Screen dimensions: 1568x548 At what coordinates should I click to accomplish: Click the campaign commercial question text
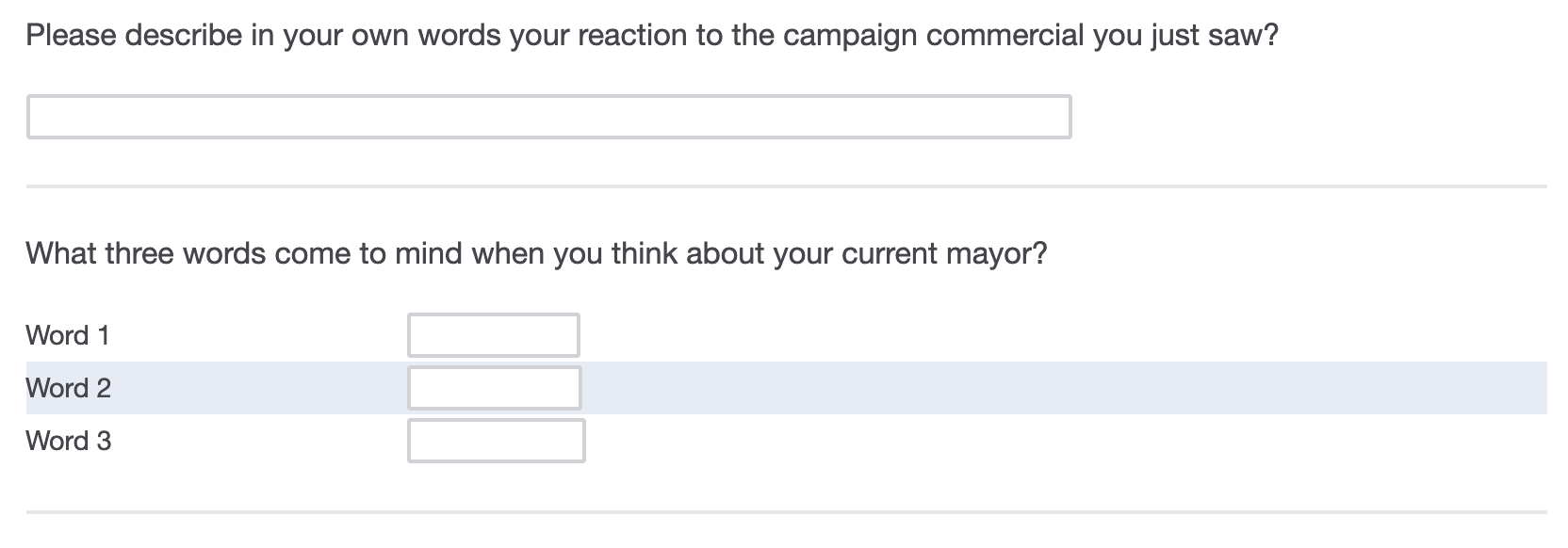(652, 36)
